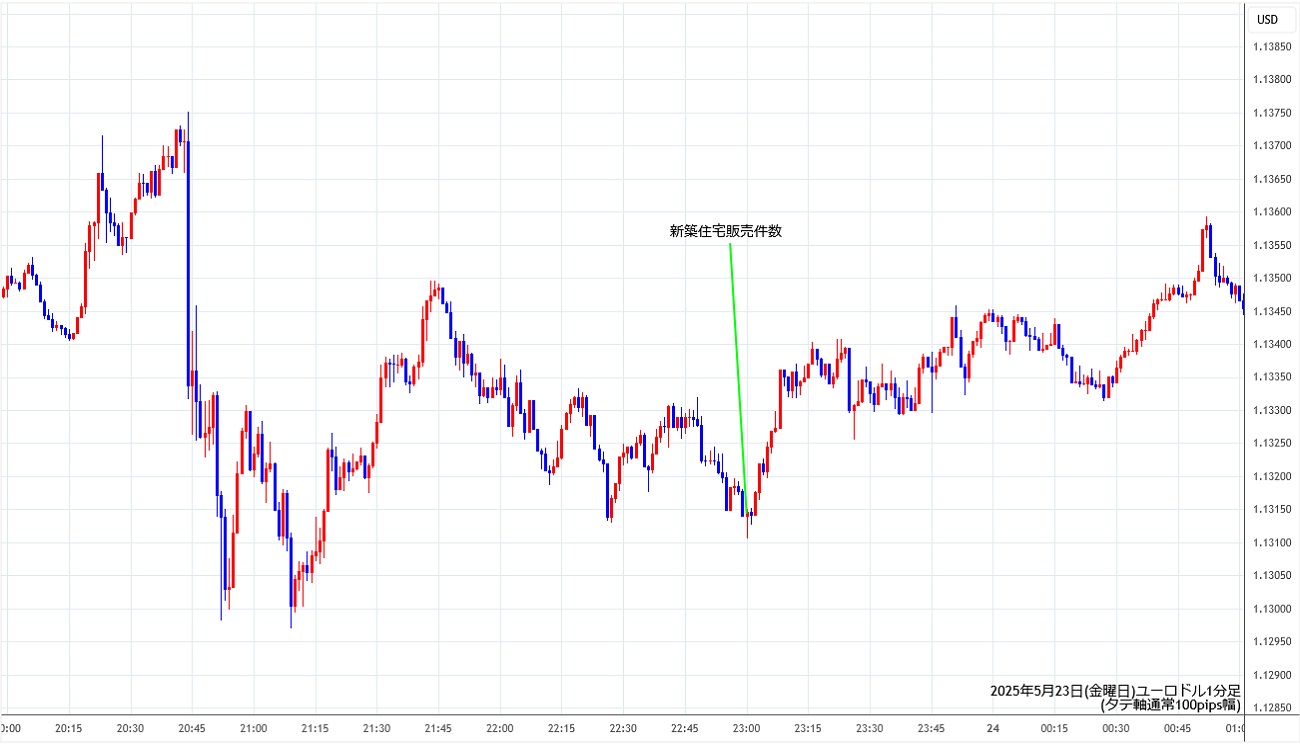Click the 1.13800 price axis label
The image size is (1300, 745).
pyautogui.click(x=1271, y=79)
